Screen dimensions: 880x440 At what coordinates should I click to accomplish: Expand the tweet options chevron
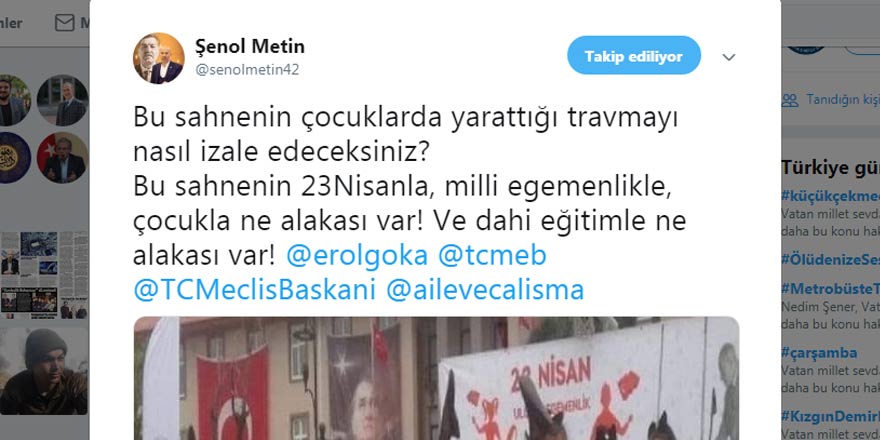728,57
